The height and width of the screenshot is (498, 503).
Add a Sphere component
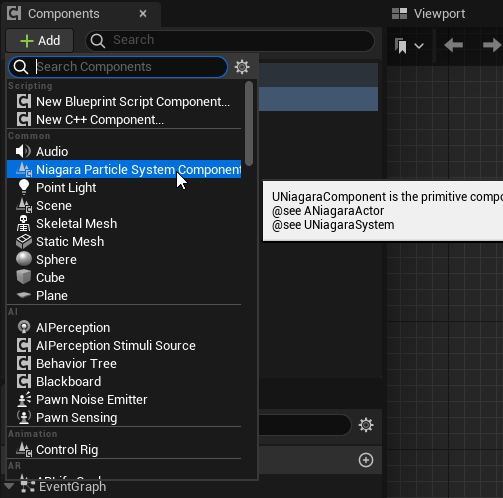[124, 260]
